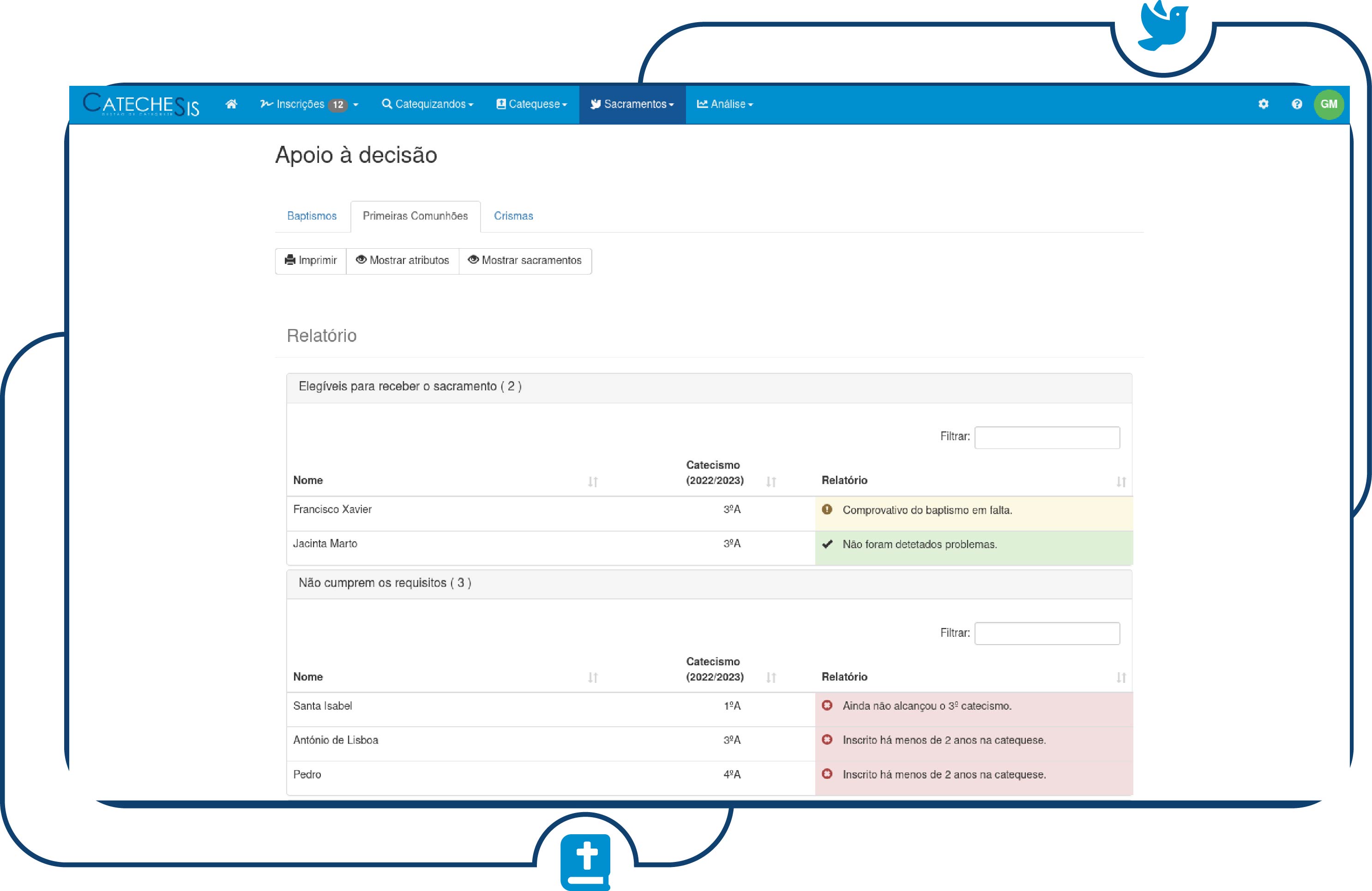Click Filtrar field in eligible table
The height and width of the screenshot is (891, 1372).
[x=1047, y=437]
